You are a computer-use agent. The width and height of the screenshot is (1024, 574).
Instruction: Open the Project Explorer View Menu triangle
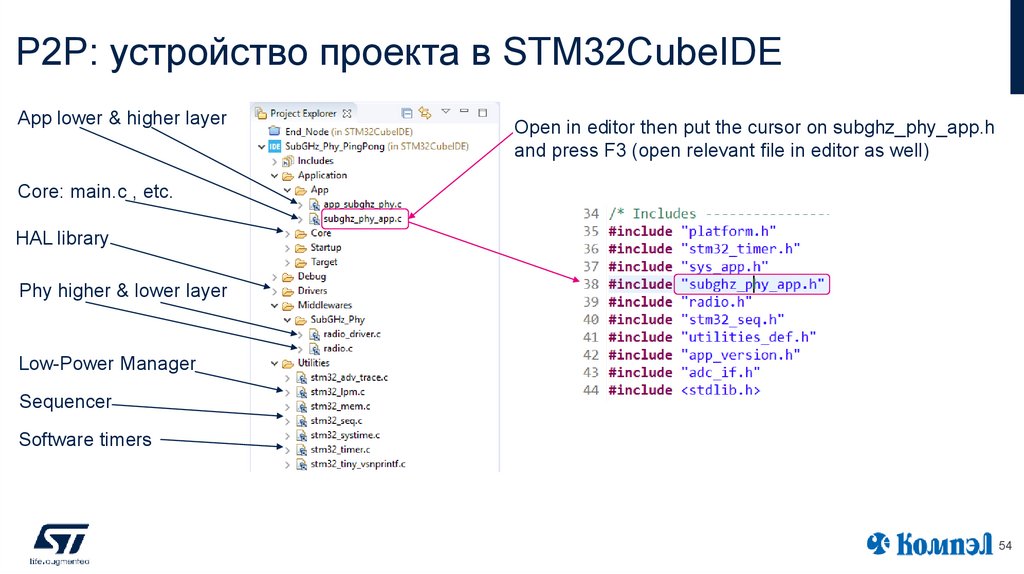click(445, 112)
